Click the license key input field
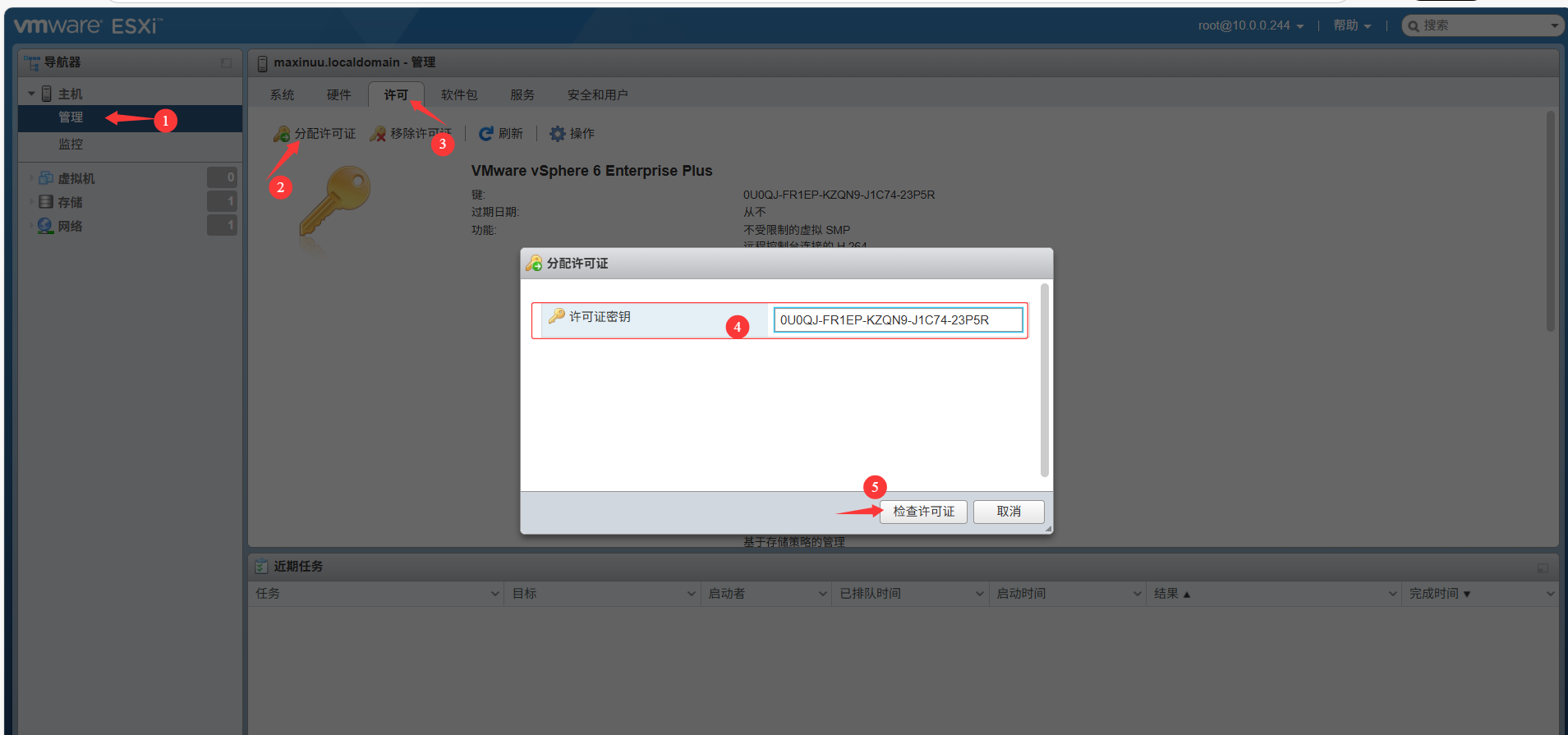 click(899, 320)
